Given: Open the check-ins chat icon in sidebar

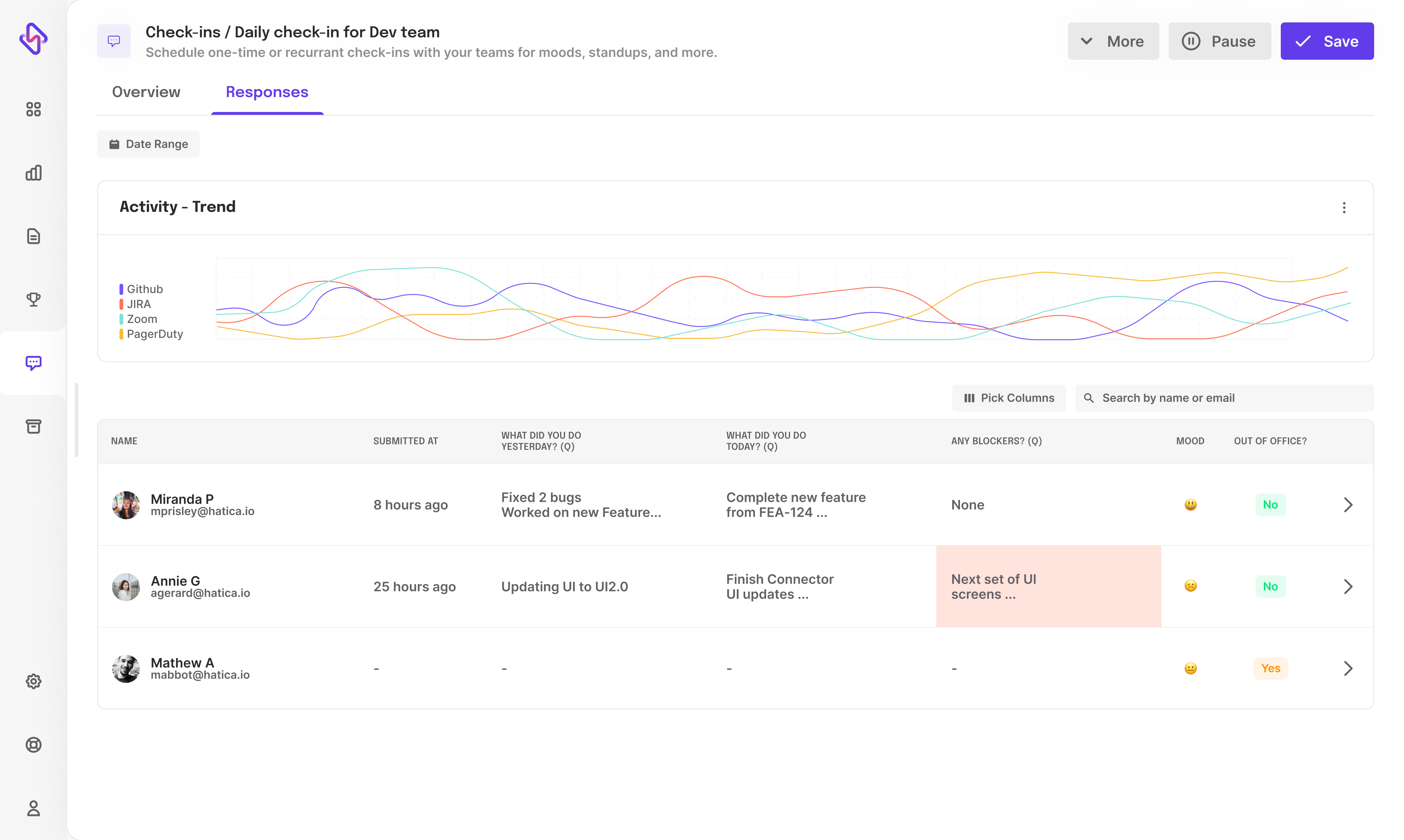Looking at the screenshot, I should [x=33, y=363].
